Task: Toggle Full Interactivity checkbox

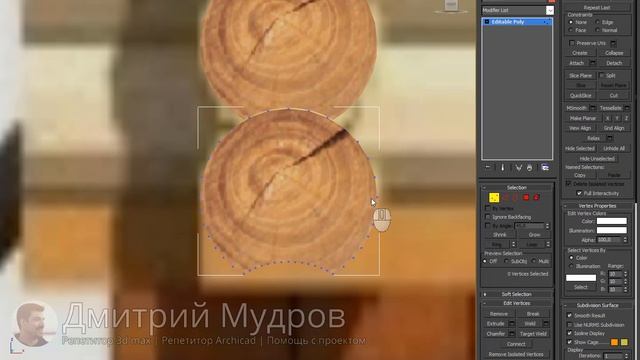Action: click(x=579, y=193)
